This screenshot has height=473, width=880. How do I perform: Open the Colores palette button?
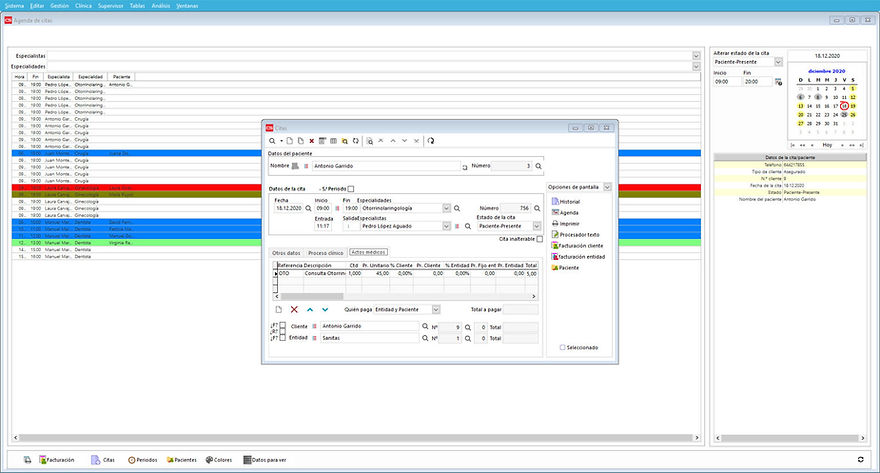point(219,460)
